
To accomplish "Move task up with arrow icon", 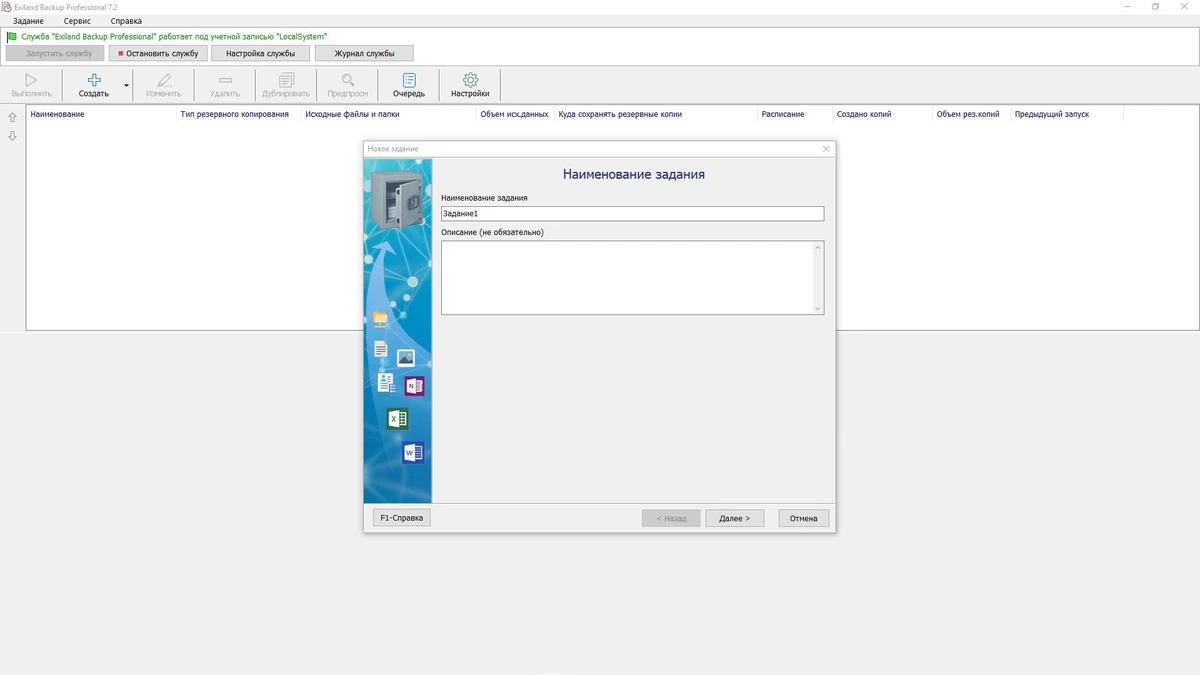I will 12,117.
